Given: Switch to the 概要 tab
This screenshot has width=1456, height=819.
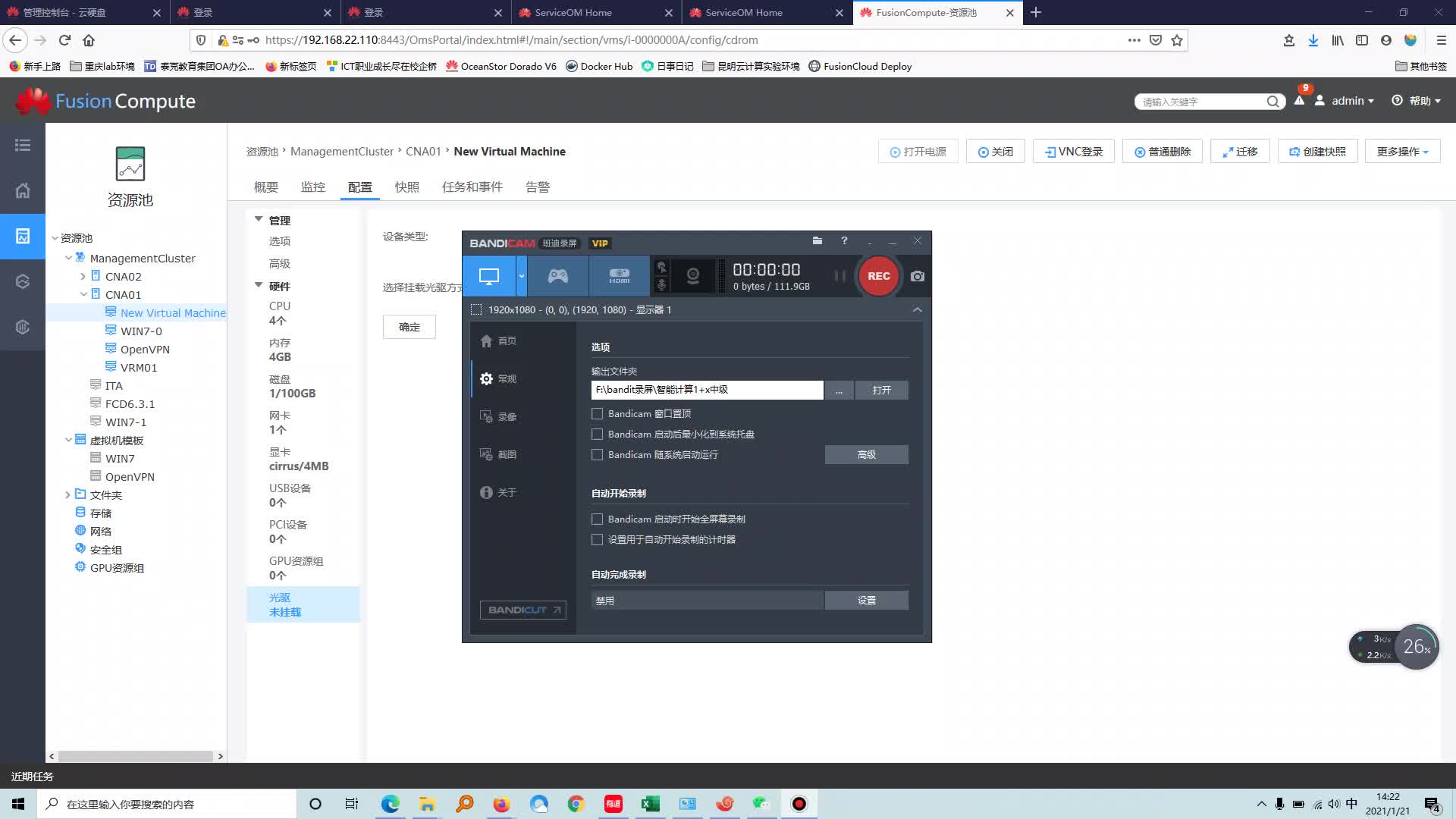Looking at the screenshot, I should pyautogui.click(x=266, y=187).
